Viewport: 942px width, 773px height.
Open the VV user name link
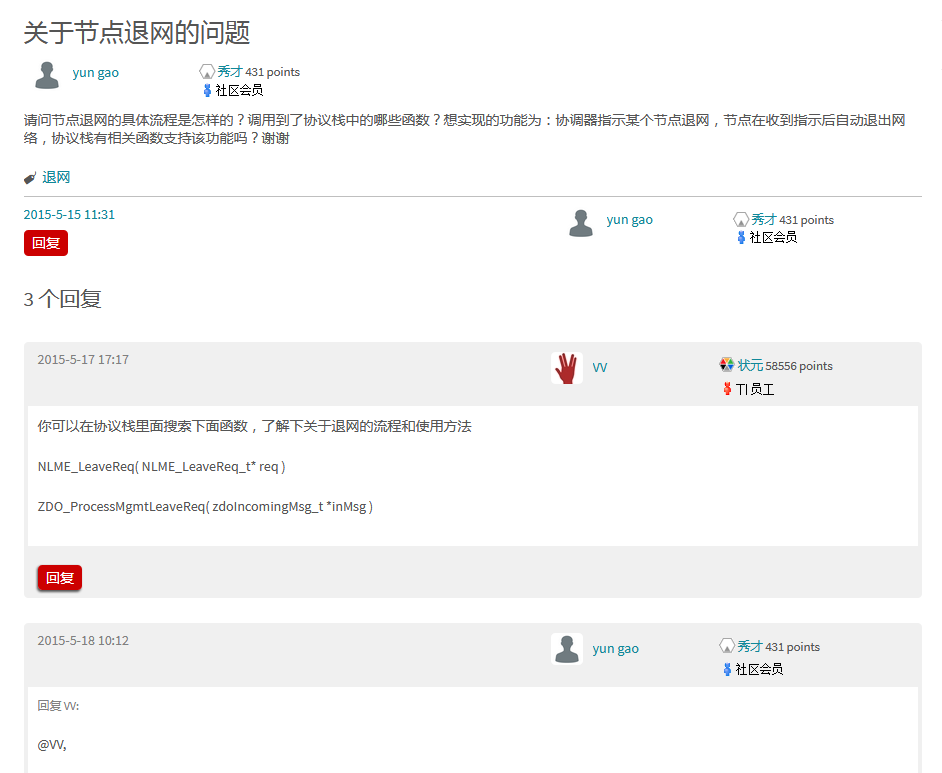click(600, 368)
